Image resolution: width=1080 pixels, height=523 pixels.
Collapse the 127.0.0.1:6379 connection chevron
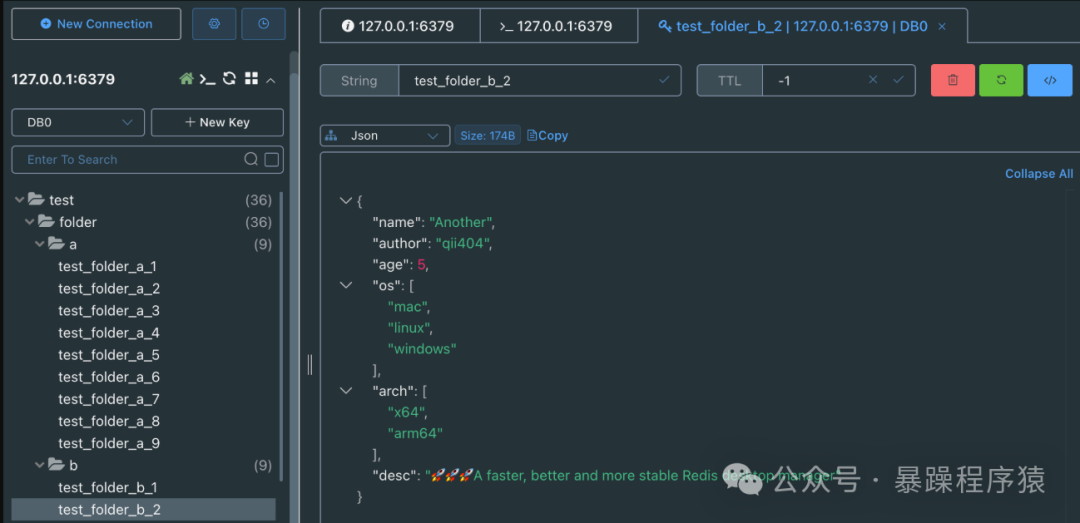tap(271, 81)
